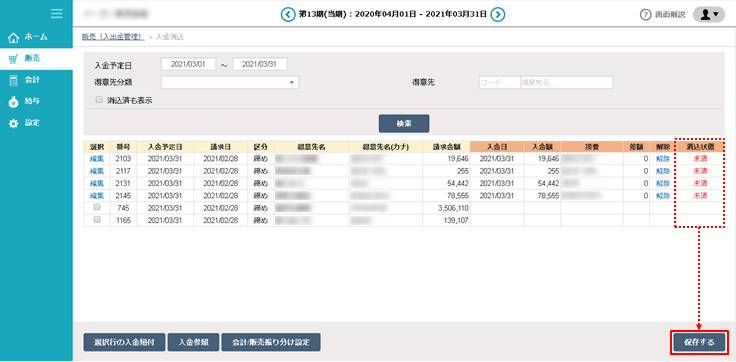Open the hamburger menu in sidebar

click(x=57, y=14)
